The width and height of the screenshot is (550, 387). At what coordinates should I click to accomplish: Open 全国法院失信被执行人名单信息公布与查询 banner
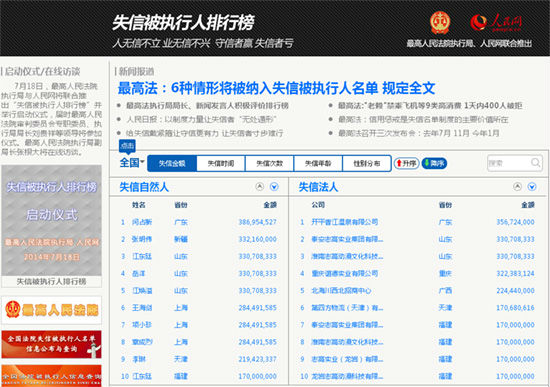[x=52, y=344]
